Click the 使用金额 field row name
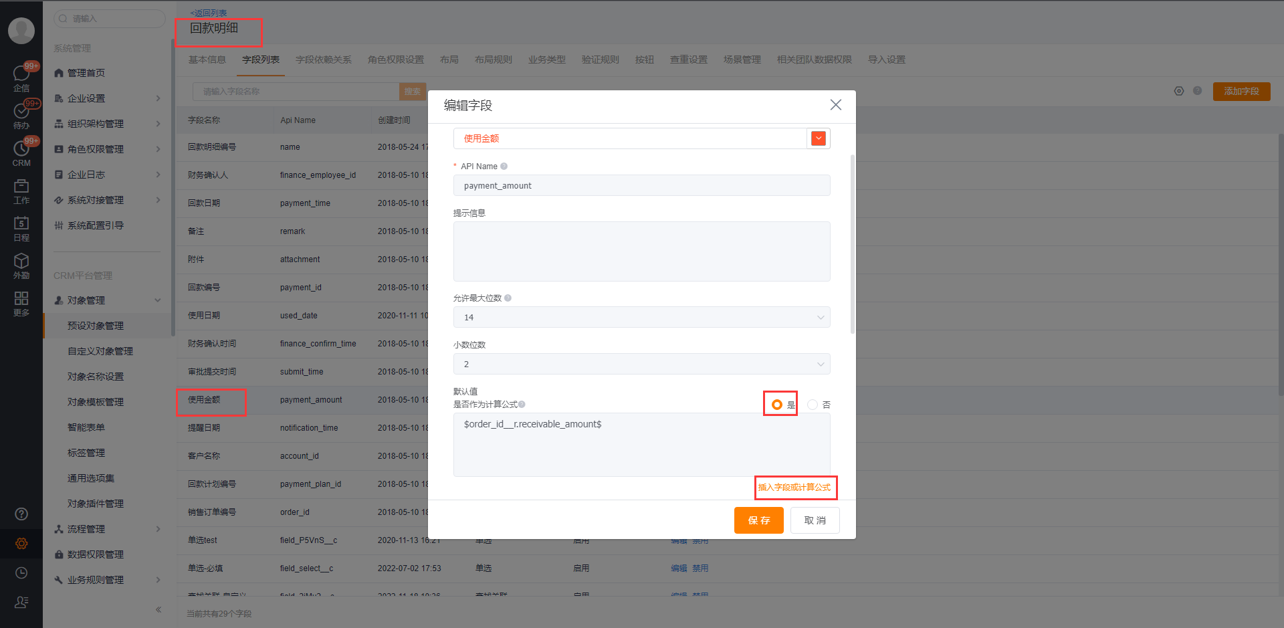The height and width of the screenshot is (628, 1284). [x=204, y=400]
